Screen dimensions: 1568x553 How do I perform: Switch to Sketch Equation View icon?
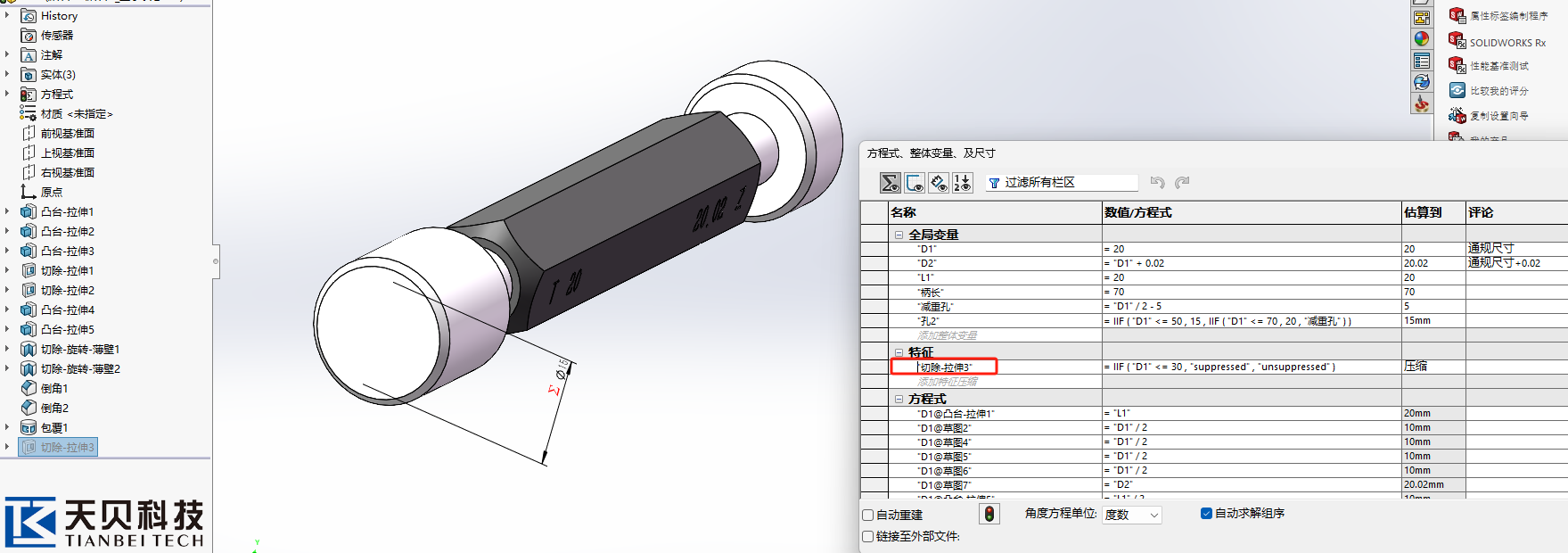[915, 183]
